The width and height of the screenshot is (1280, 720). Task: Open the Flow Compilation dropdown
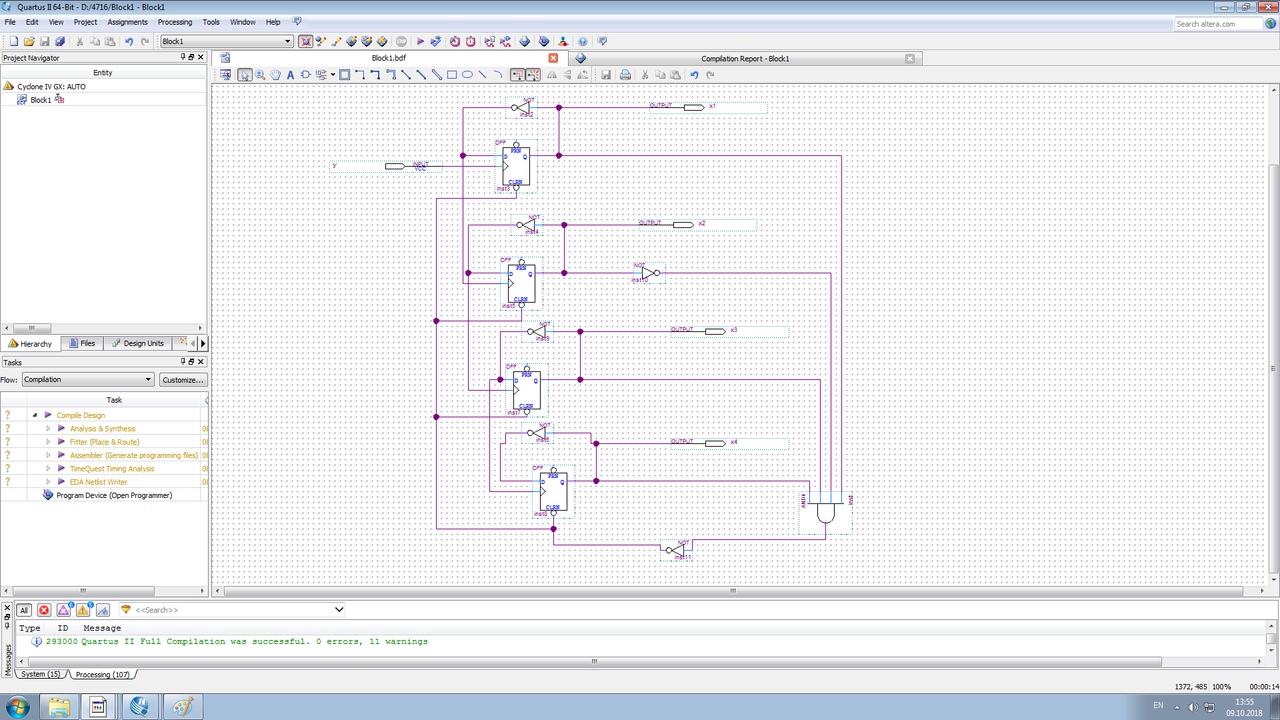click(x=88, y=380)
